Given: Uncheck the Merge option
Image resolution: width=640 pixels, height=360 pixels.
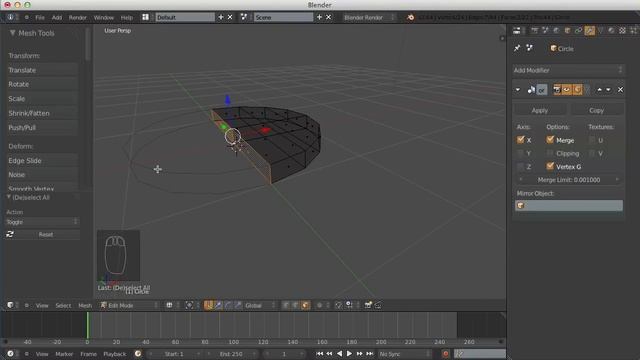Looking at the screenshot, I should tap(550, 140).
